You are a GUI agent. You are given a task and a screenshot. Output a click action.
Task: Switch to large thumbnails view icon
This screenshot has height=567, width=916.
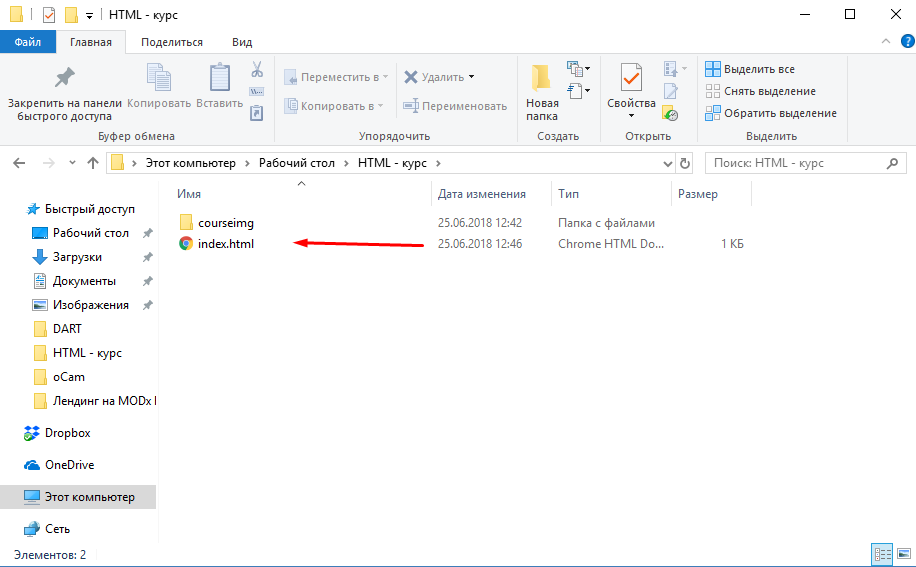904,554
